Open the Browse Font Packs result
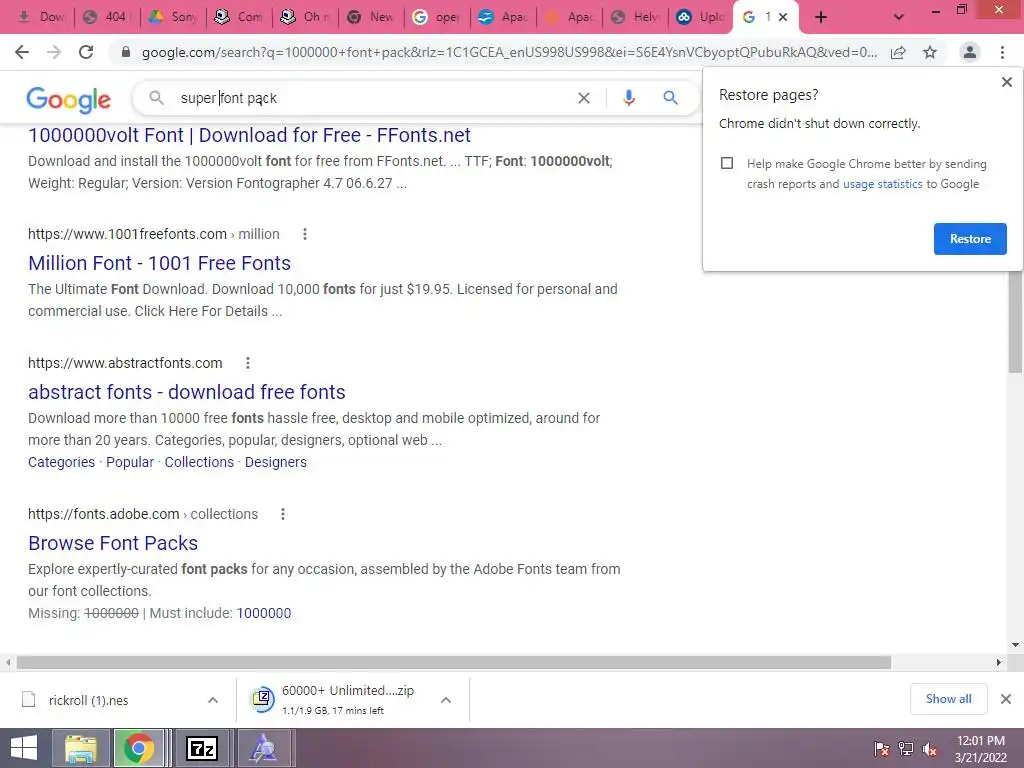 tap(113, 543)
